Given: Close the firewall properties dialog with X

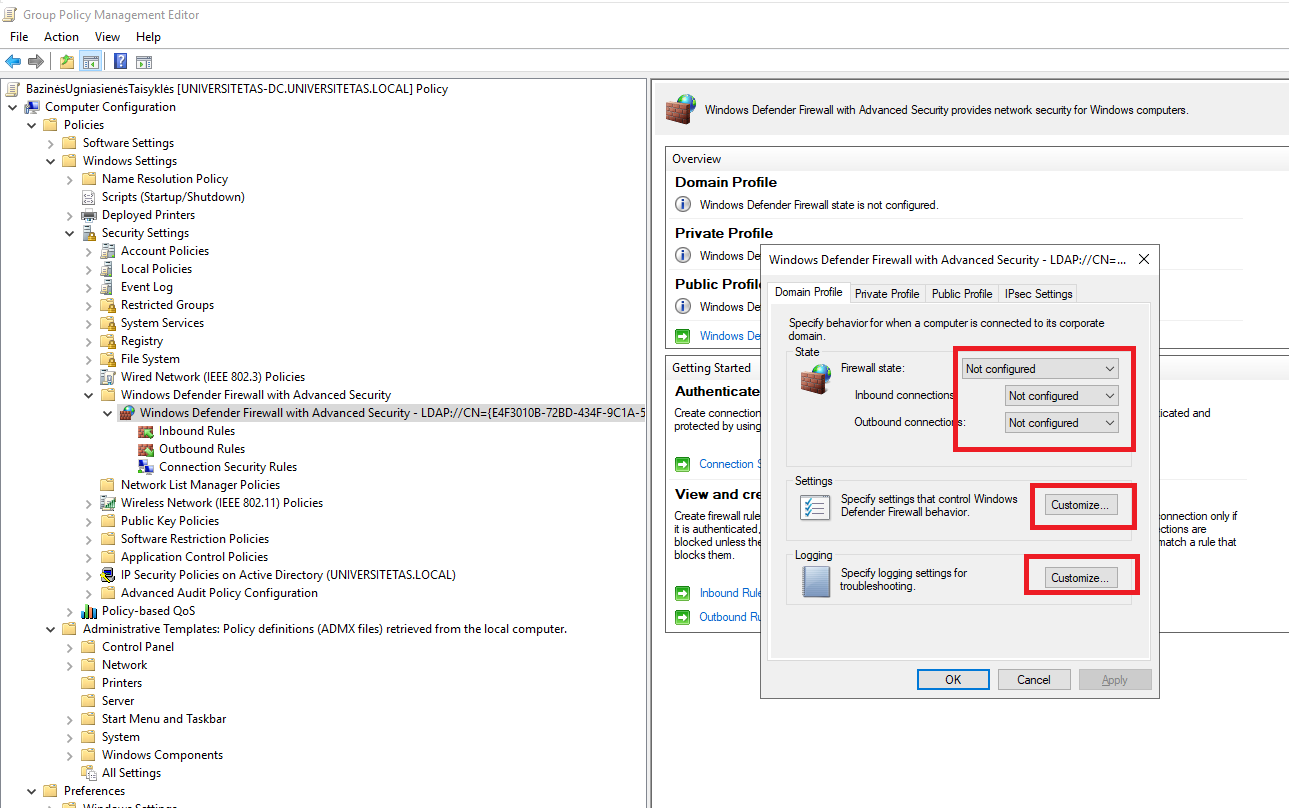Looking at the screenshot, I should pyautogui.click(x=1144, y=259).
